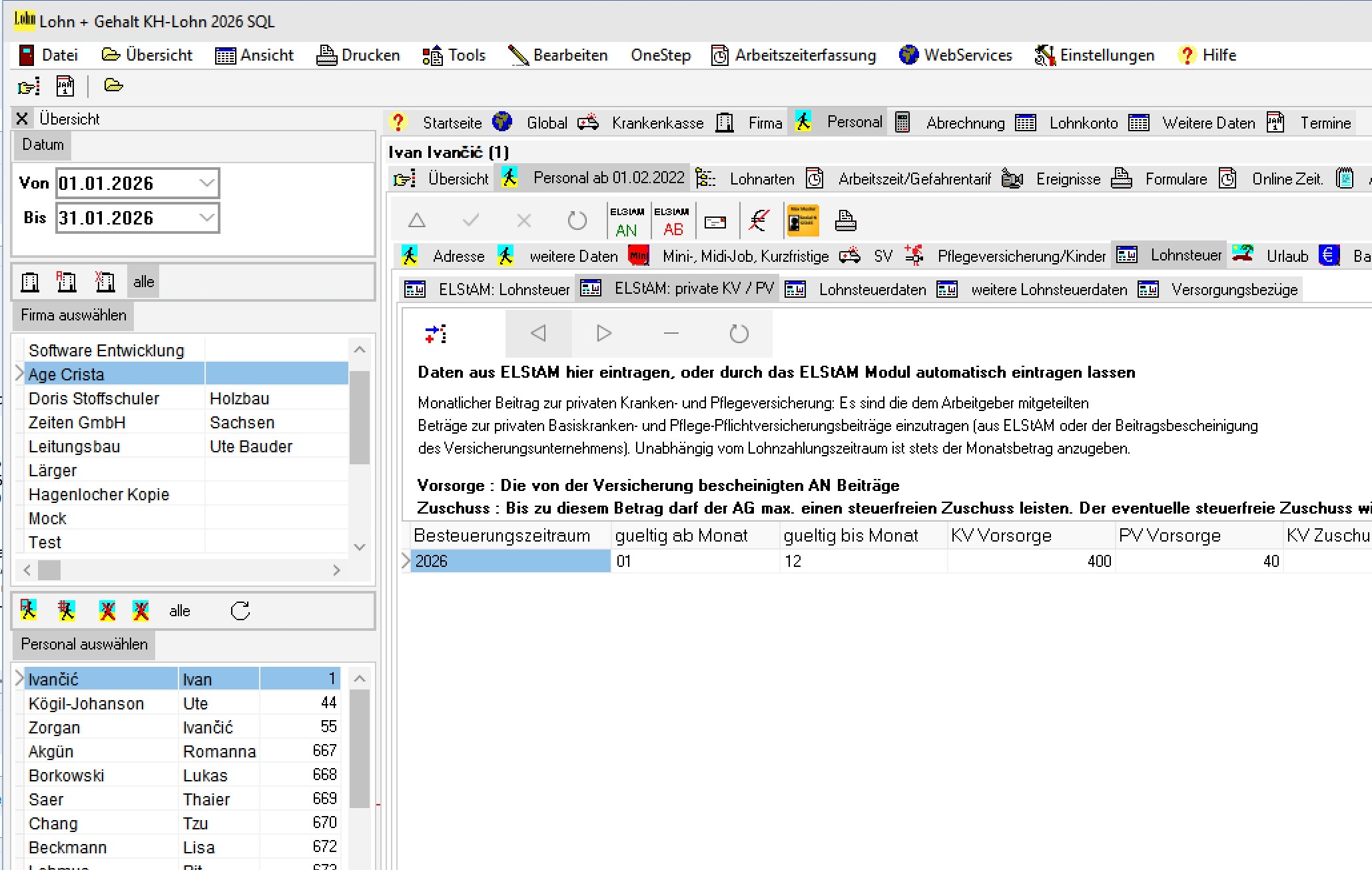1372x870 pixels.
Task: Click the envelope letter icon
Action: [x=715, y=222]
